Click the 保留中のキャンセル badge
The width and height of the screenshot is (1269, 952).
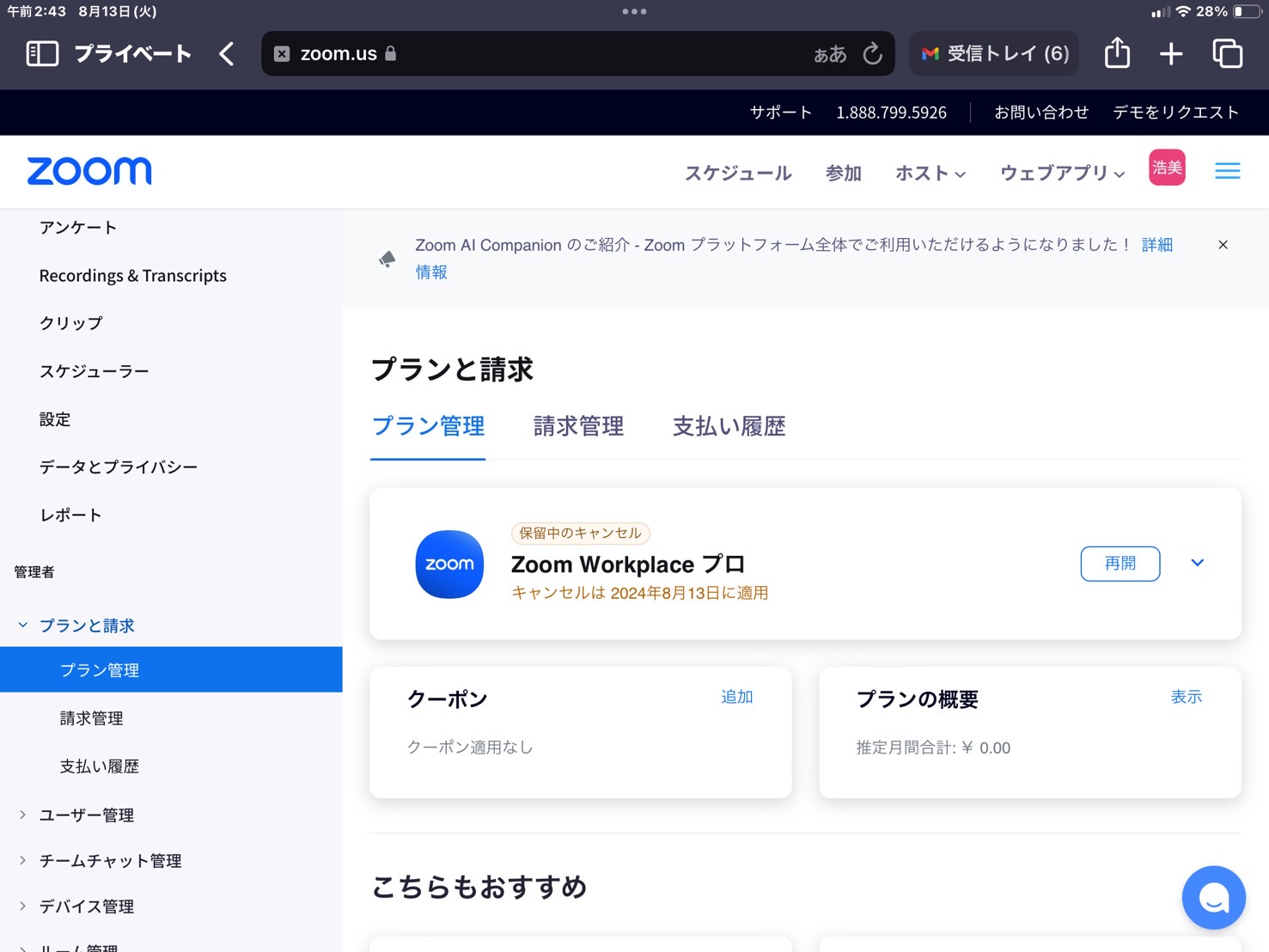(581, 533)
